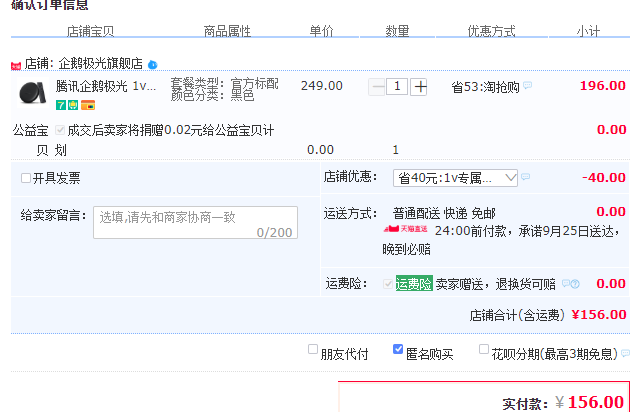Click the 实付款 ¥156.00 total
The height and width of the screenshot is (412, 640).
click(590, 402)
